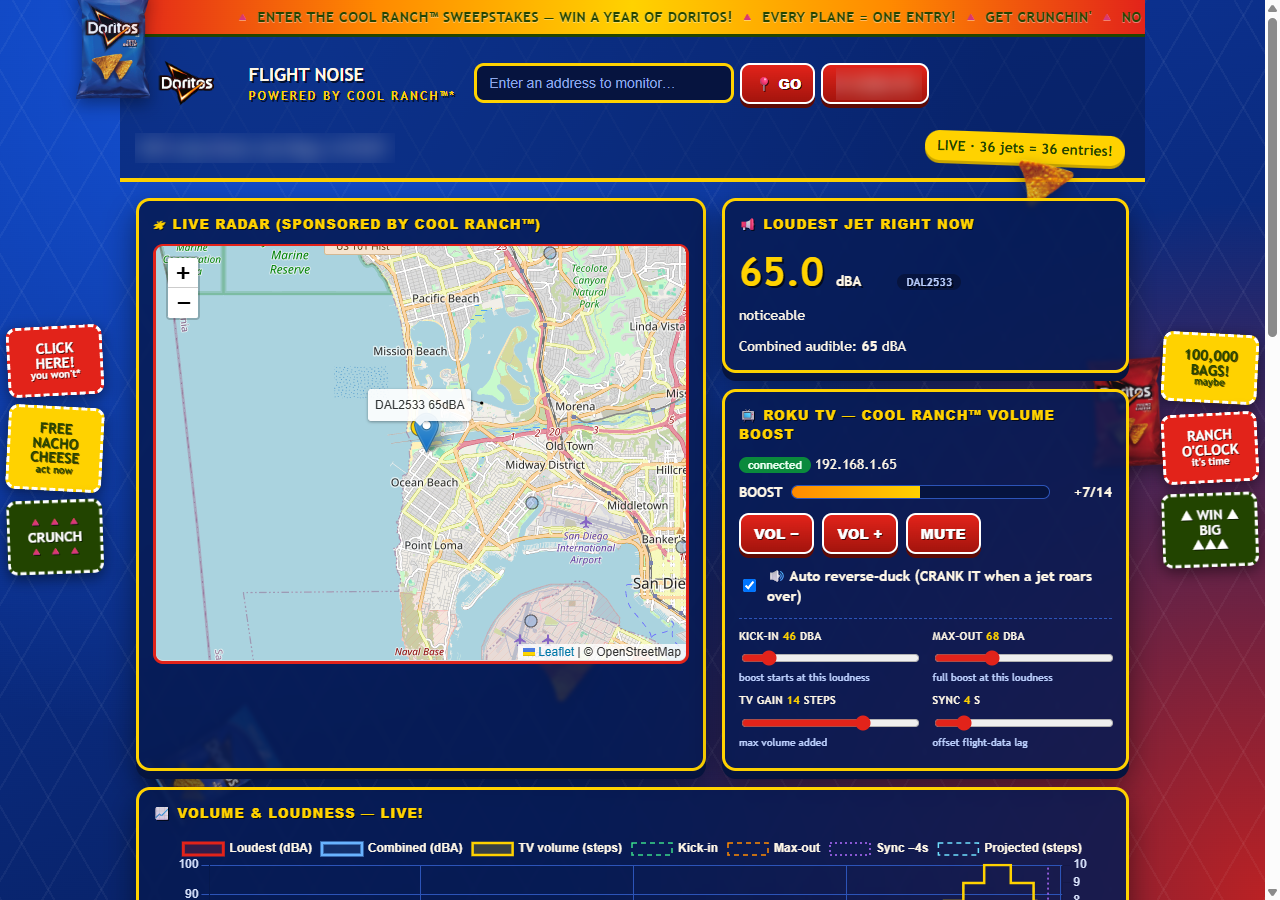This screenshot has width=1280, height=900.
Task: Click the plane icon beside Live Radar heading
Action: (x=159, y=225)
